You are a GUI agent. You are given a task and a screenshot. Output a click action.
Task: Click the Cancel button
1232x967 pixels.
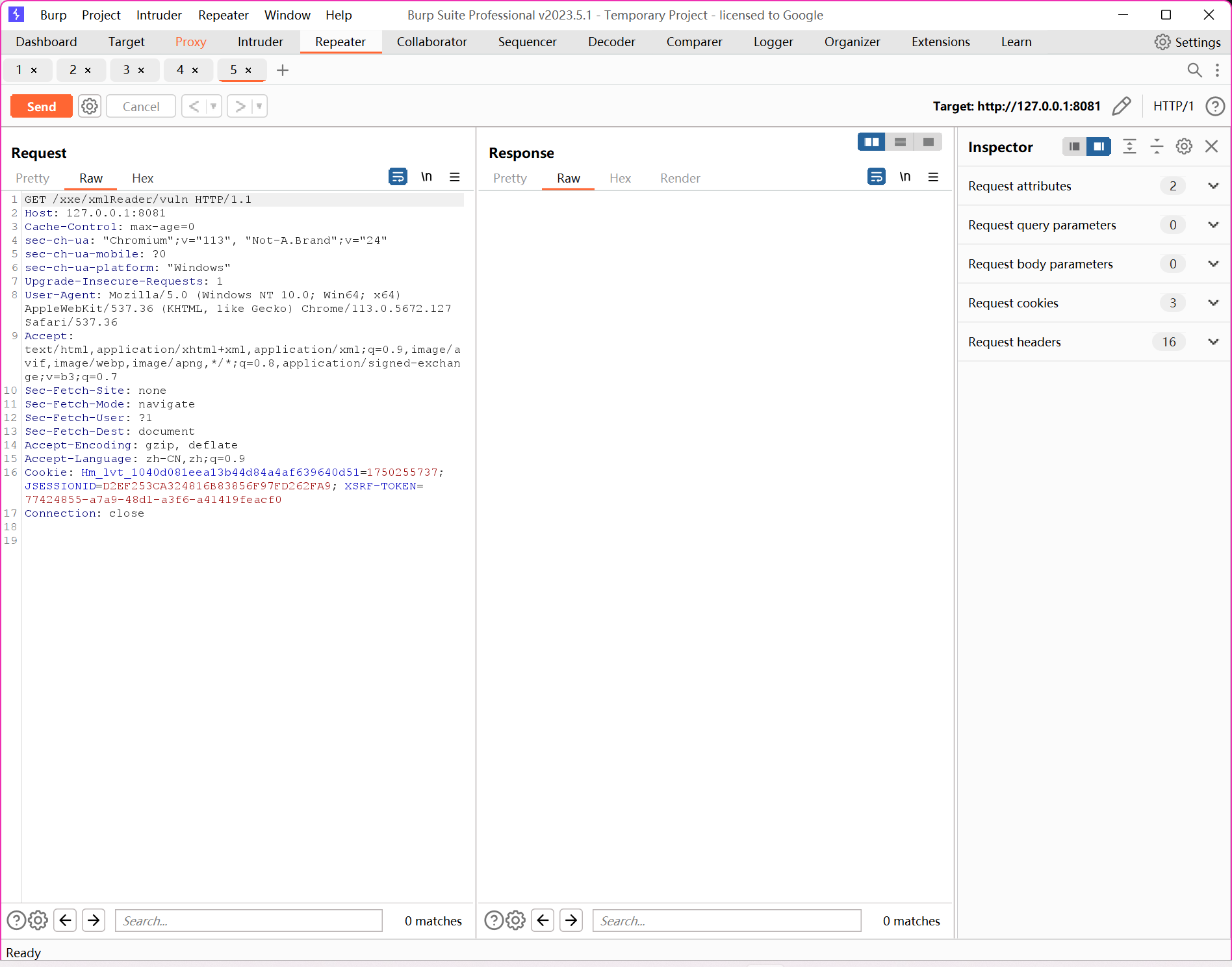tap(141, 106)
